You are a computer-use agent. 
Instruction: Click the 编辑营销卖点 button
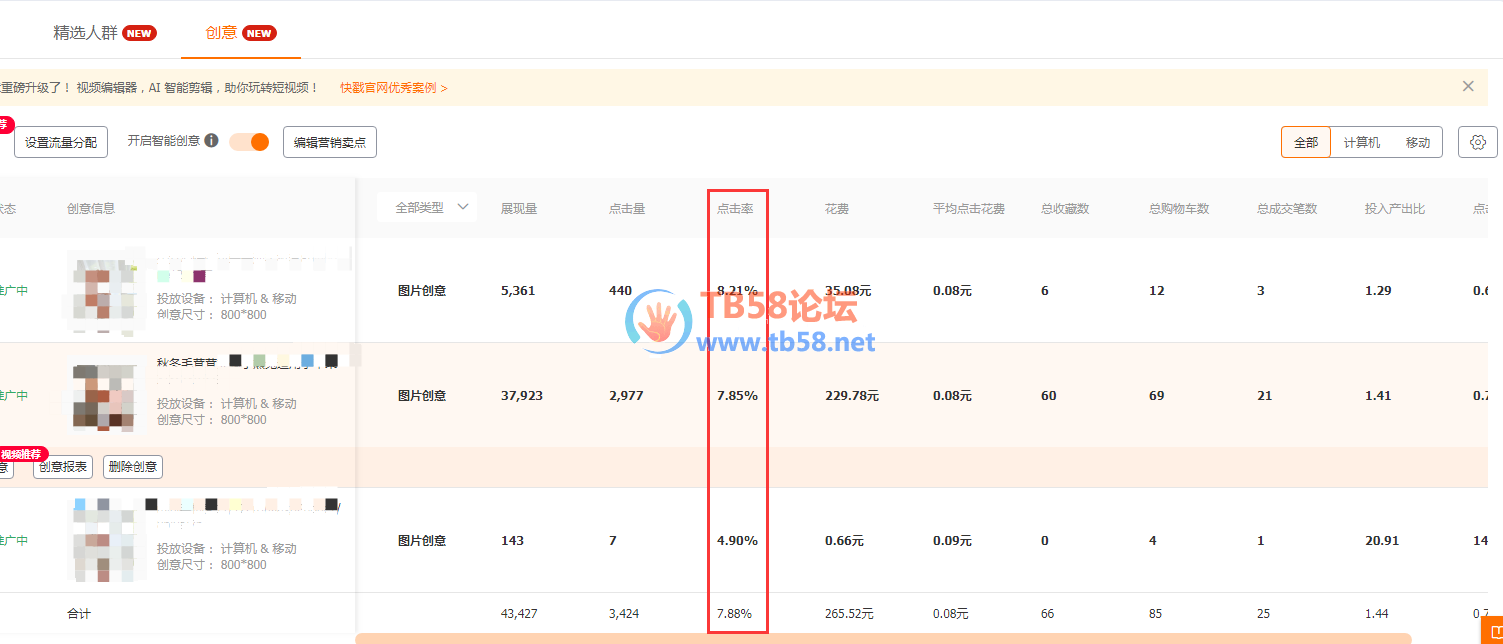(x=330, y=142)
